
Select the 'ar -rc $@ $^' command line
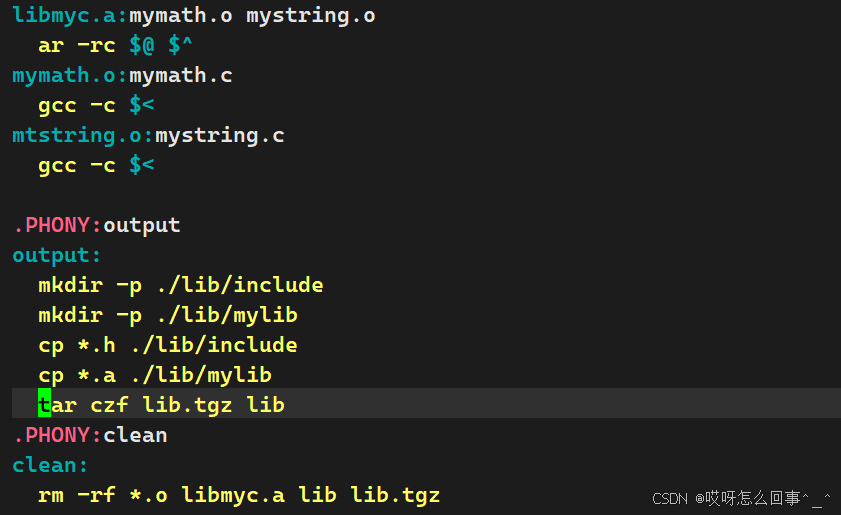click(115, 45)
